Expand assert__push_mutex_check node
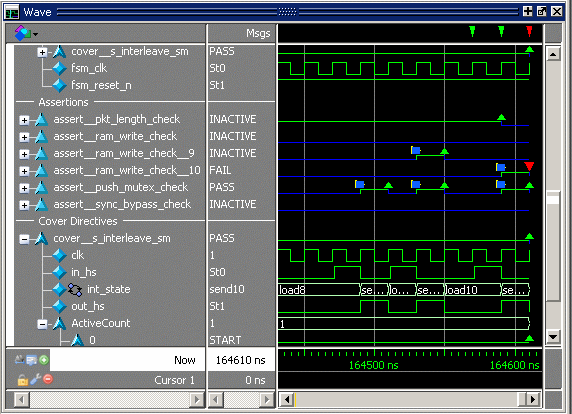This screenshot has height=414, width=572. [x=24, y=188]
